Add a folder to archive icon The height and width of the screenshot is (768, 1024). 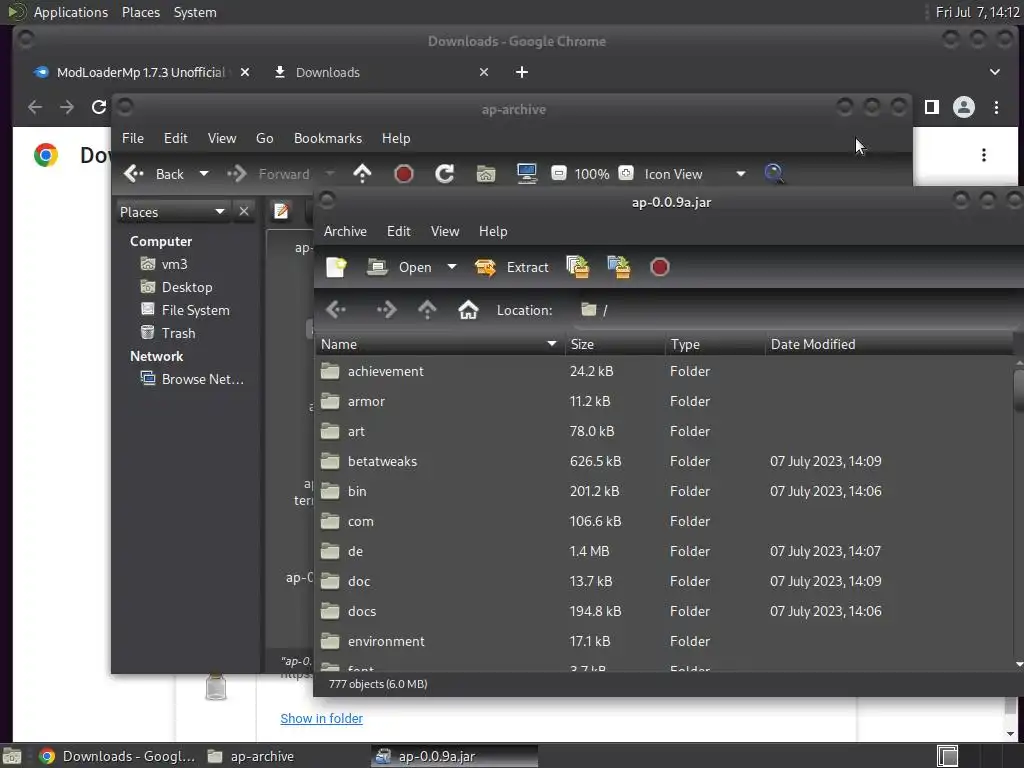[x=618, y=267]
